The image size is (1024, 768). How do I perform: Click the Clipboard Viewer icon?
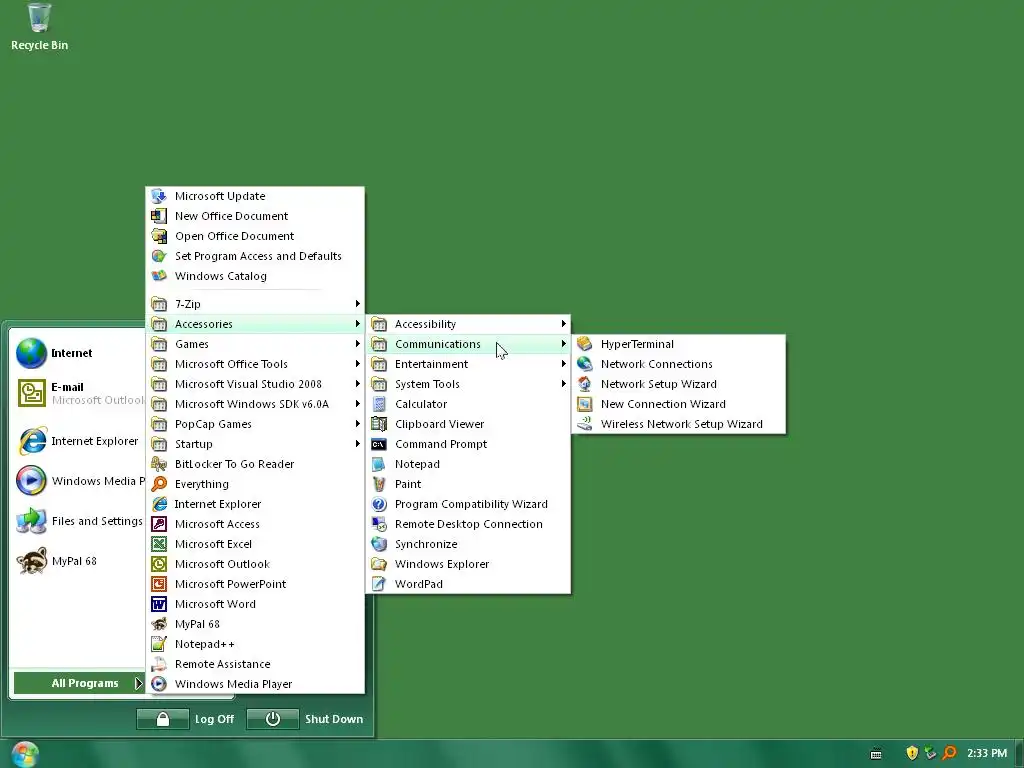[x=379, y=424]
